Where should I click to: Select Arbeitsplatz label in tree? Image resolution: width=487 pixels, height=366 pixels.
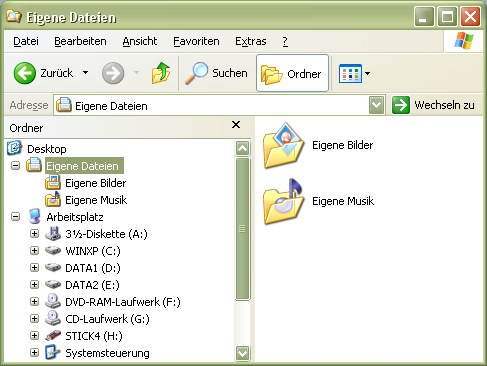point(75,217)
